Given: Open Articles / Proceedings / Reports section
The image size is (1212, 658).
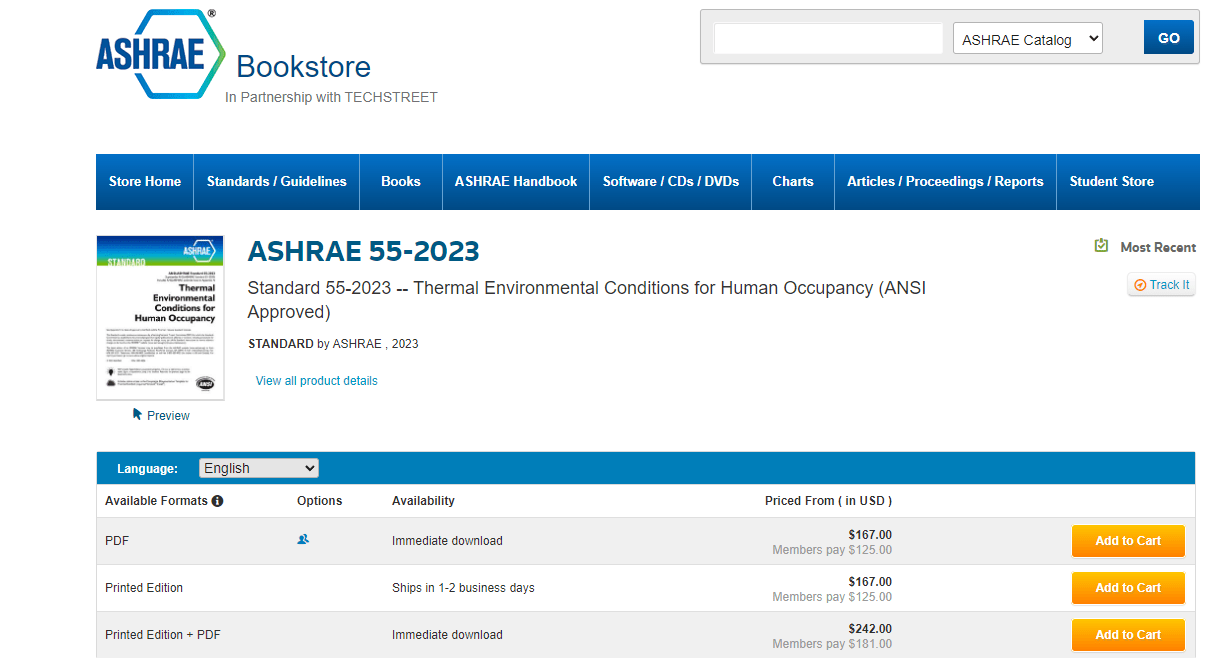Looking at the screenshot, I should (x=945, y=181).
